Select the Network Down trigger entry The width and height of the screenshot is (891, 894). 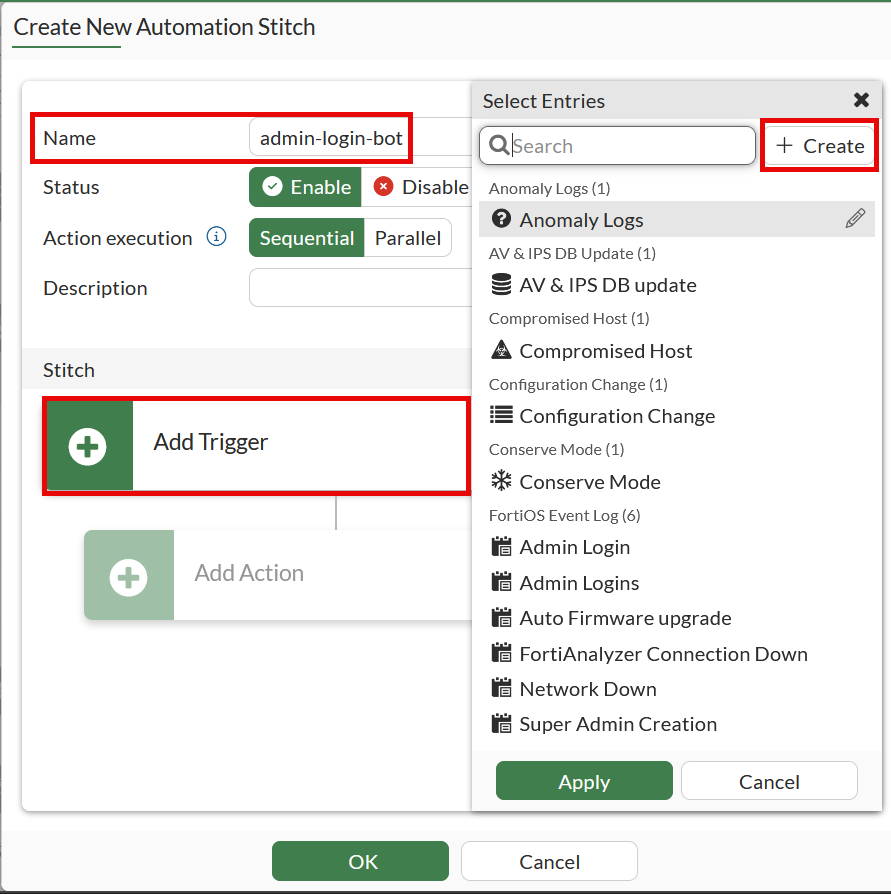(x=587, y=689)
